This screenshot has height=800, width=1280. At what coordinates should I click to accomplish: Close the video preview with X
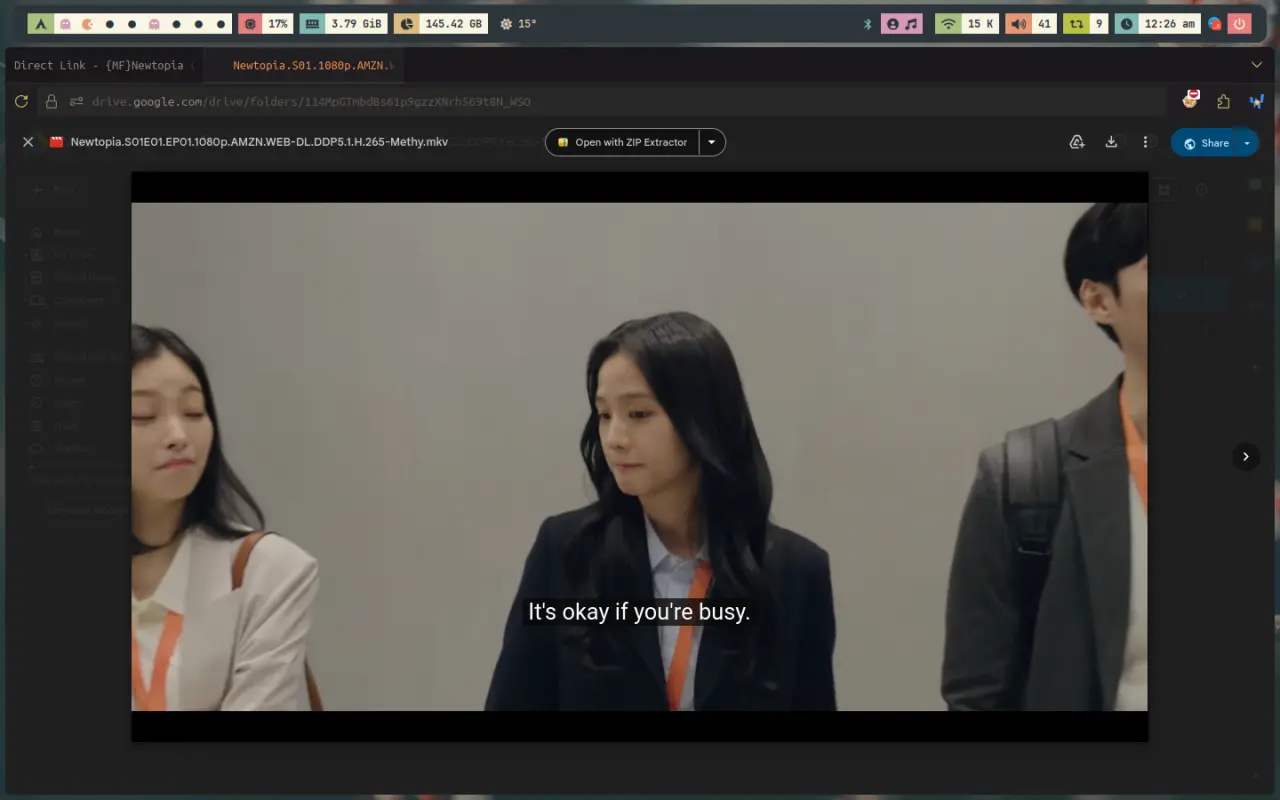[28, 142]
